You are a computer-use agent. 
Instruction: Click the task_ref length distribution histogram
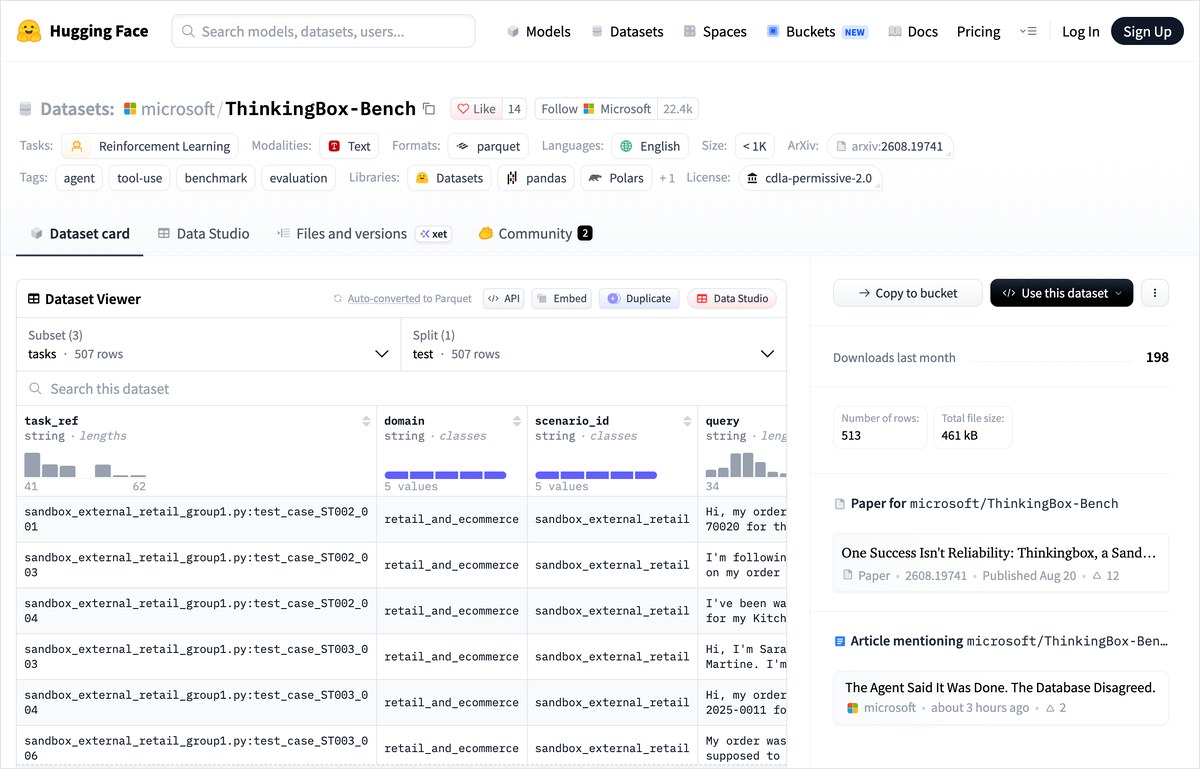[x=85, y=465]
